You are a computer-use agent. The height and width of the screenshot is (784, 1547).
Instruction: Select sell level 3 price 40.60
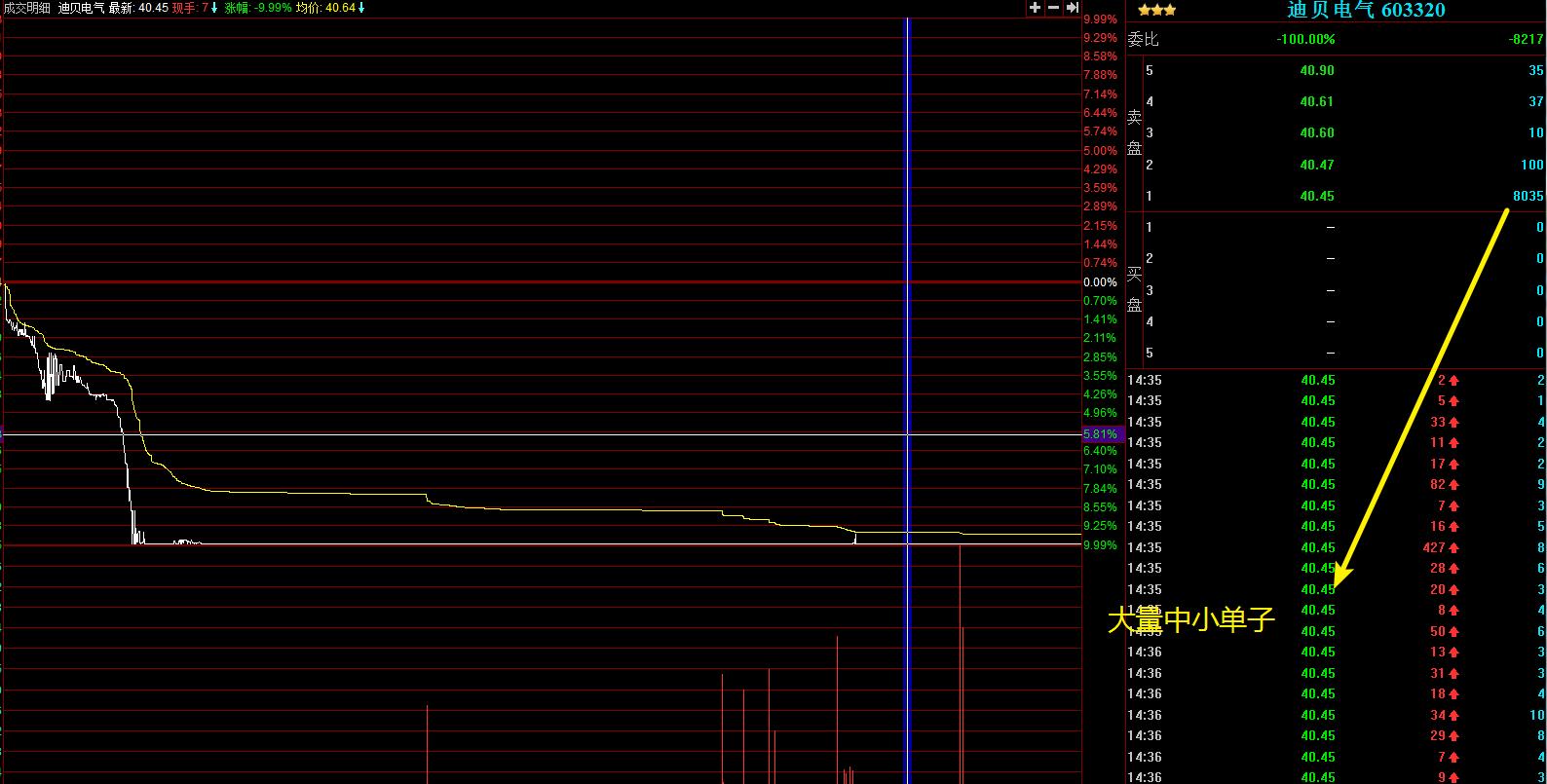point(1317,133)
